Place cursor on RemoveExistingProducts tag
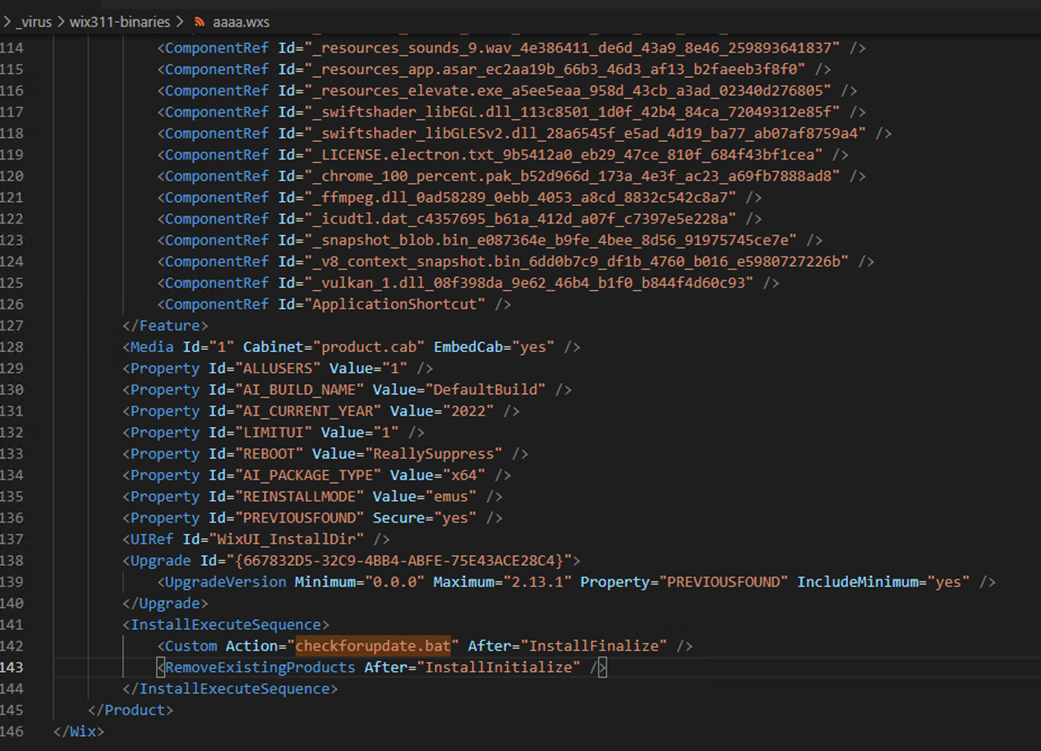 259,667
